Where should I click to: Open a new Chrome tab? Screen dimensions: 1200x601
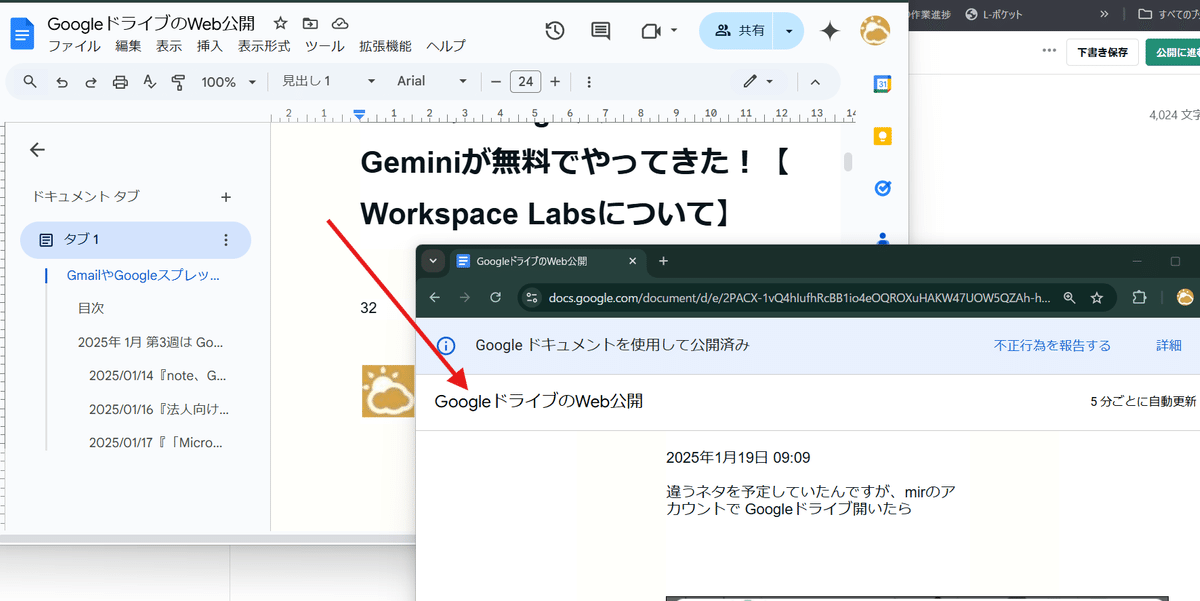point(663,261)
